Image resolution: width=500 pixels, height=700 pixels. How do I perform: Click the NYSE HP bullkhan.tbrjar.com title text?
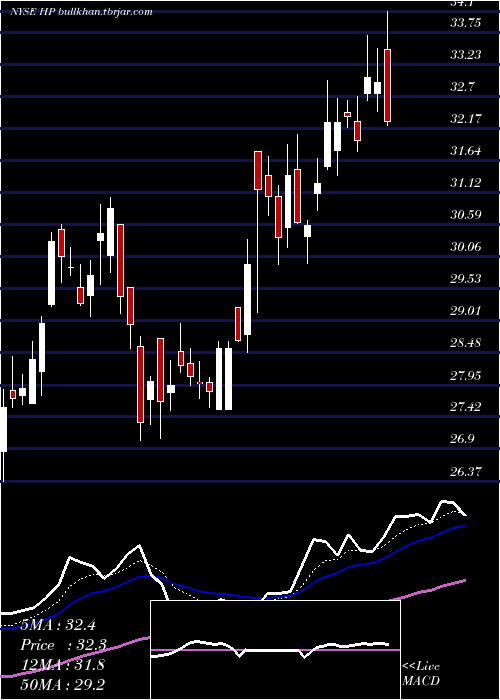point(81,12)
